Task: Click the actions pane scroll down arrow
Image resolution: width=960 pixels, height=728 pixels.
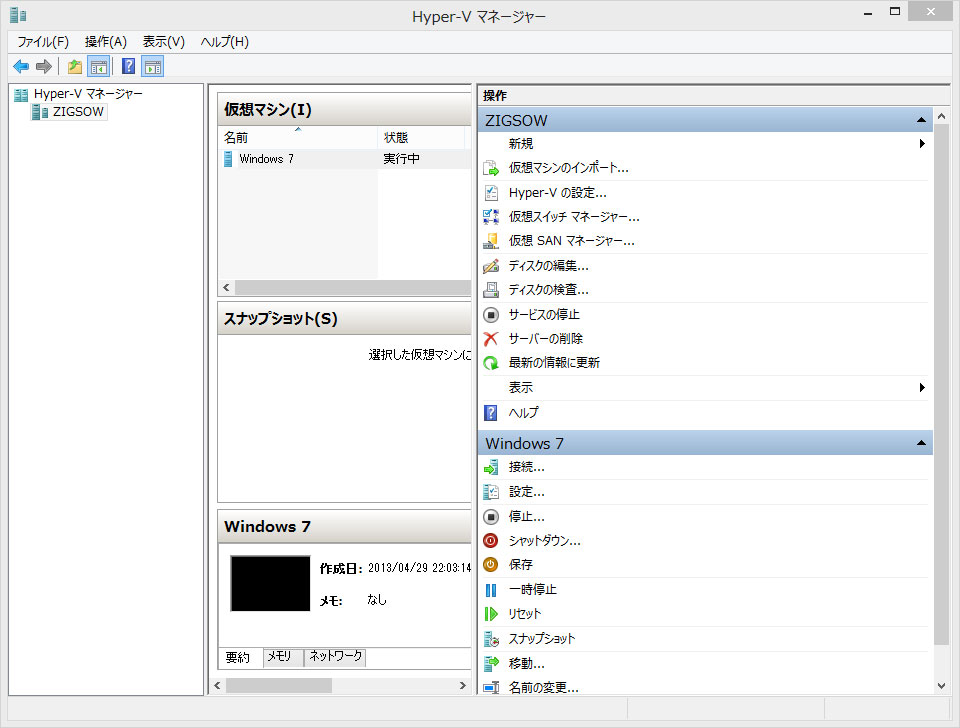Action: pyautogui.click(x=942, y=686)
